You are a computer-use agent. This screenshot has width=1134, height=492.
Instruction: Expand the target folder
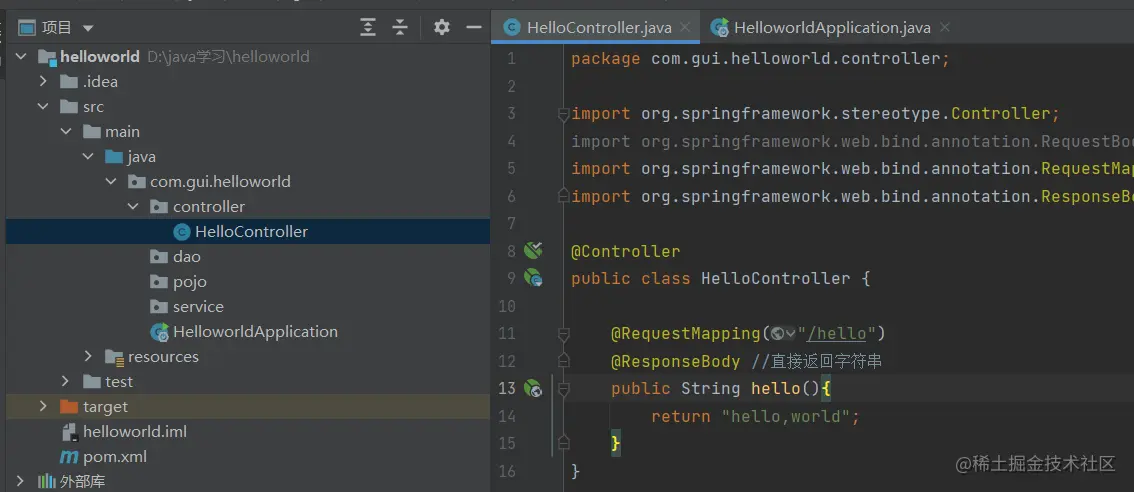43,407
